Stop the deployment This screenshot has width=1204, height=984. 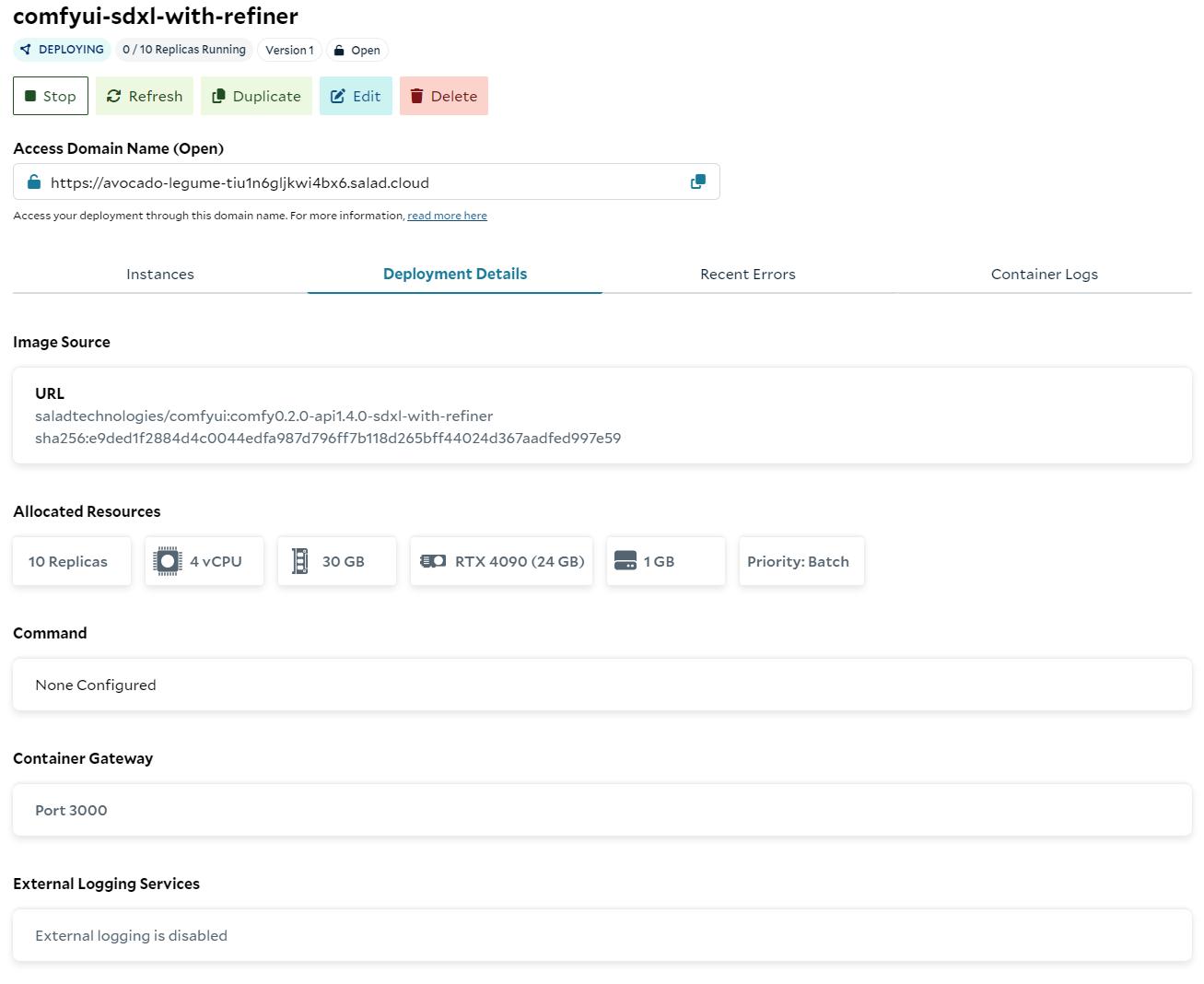tap(51, 96)
